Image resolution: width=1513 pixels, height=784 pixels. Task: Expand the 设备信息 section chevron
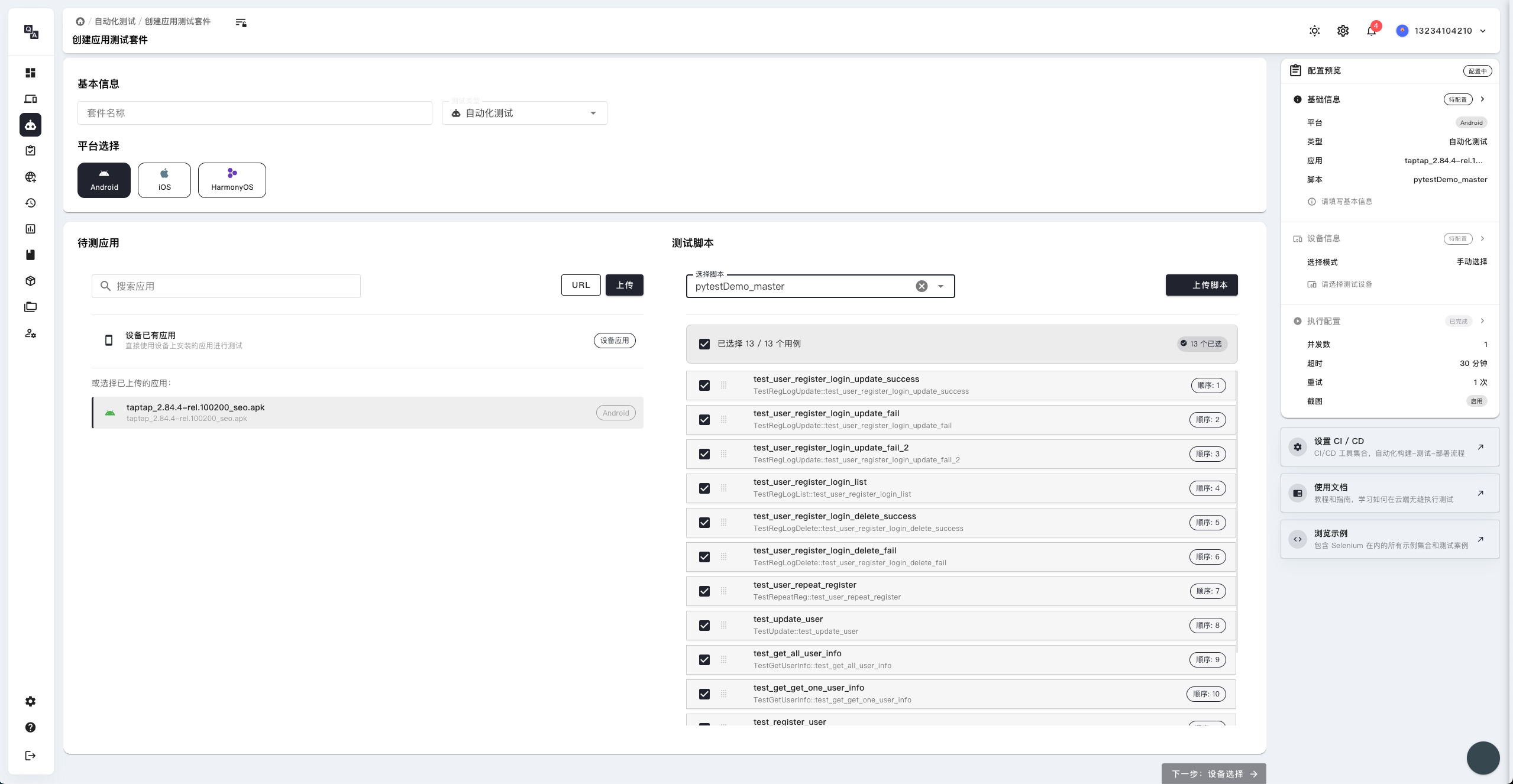pos(1482,238)
